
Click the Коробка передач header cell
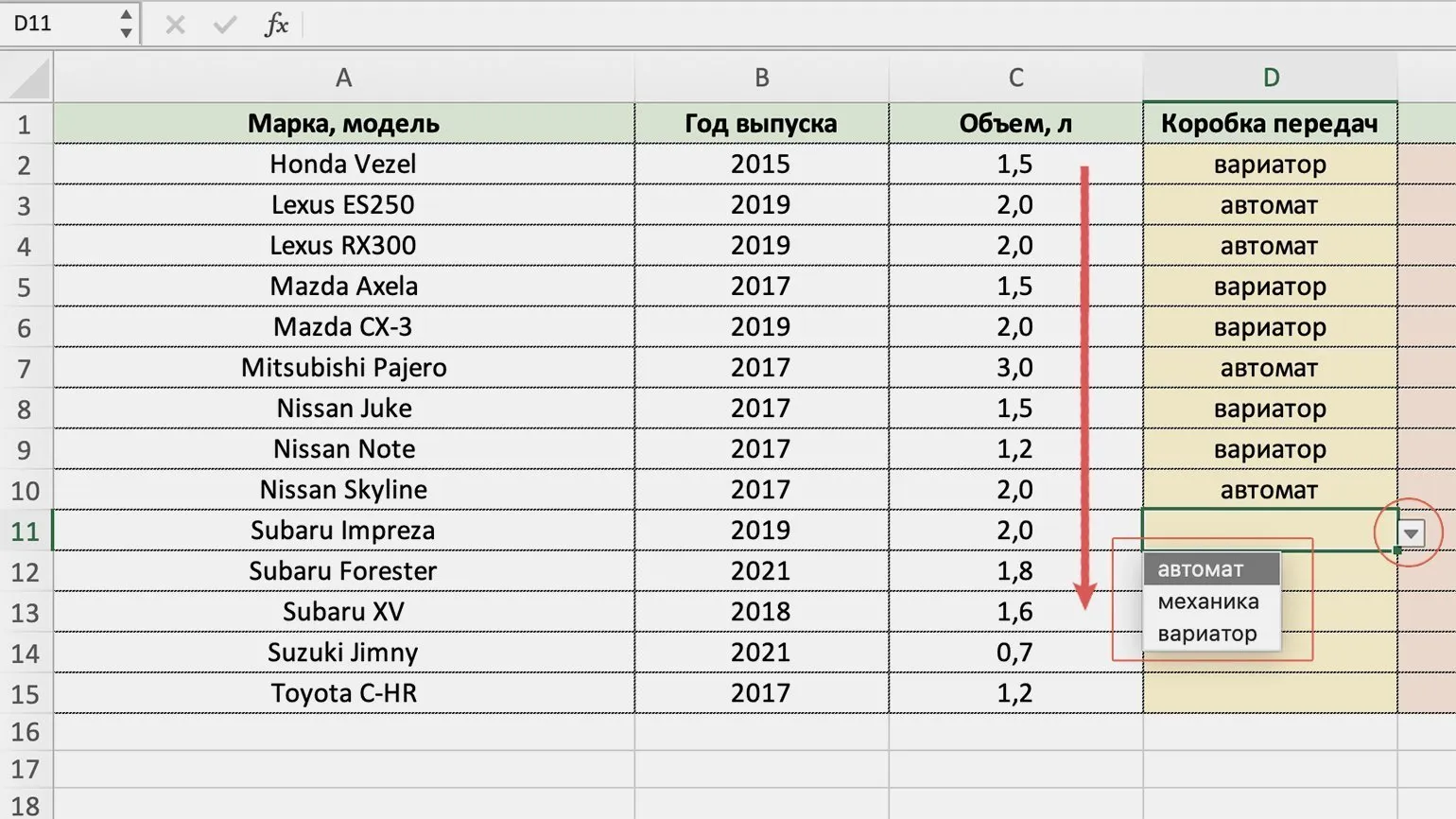click(x=1270, y=124)
